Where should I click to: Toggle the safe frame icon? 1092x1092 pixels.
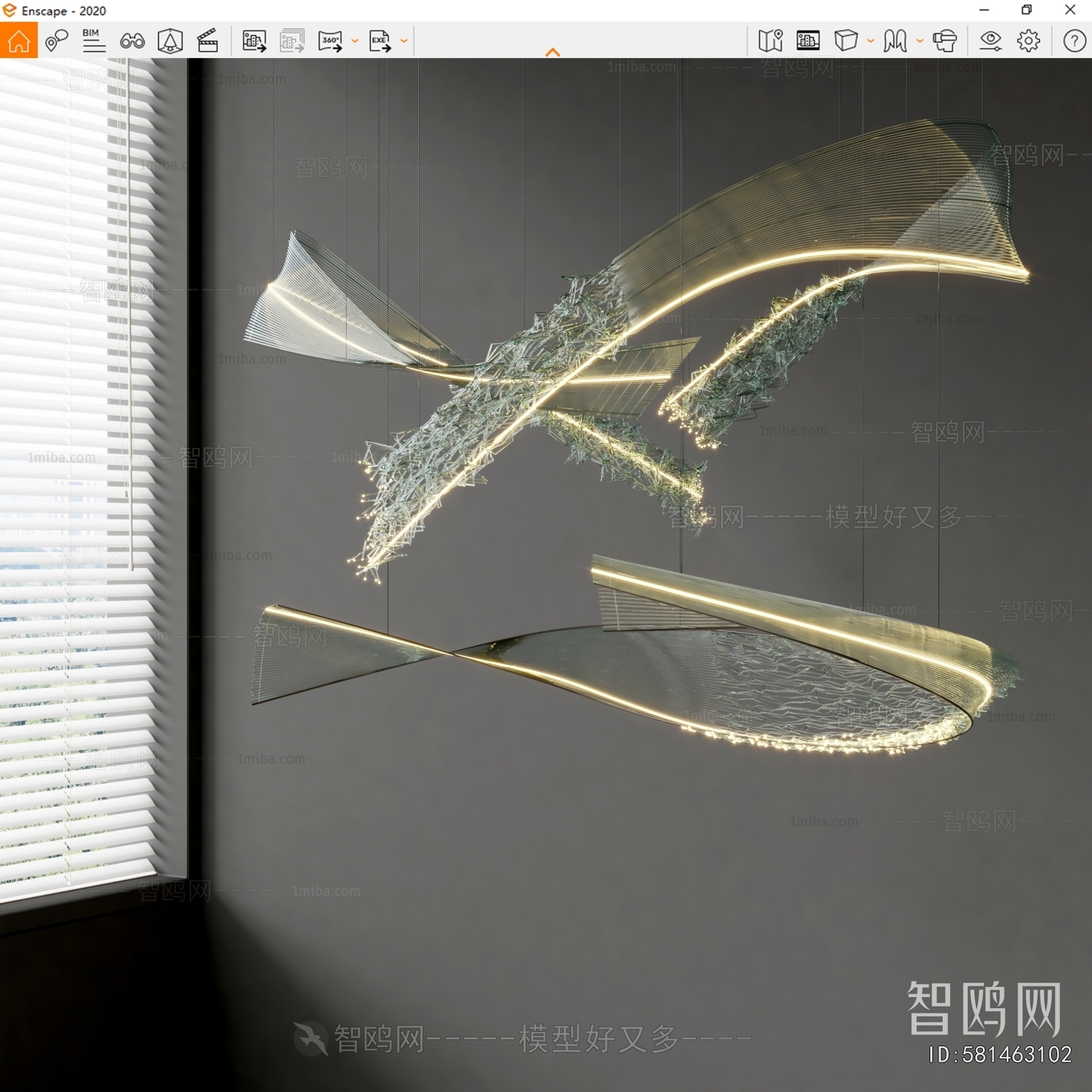point(170,41)
